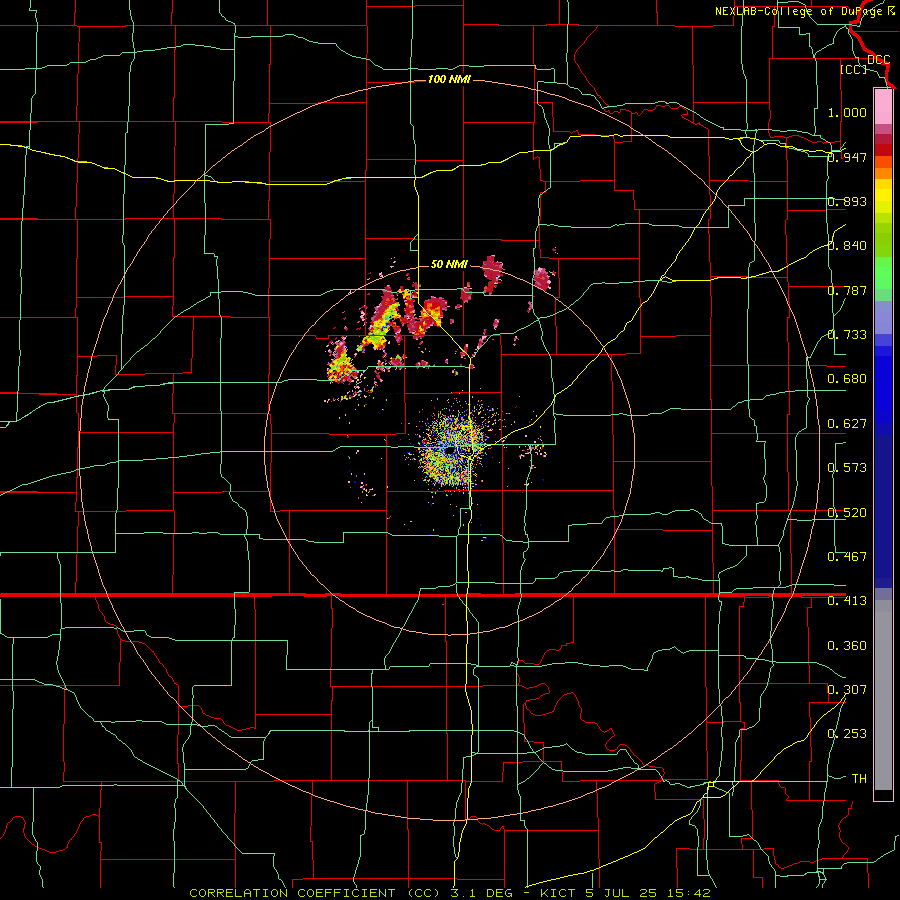
Task: Click the DCC label above the color bar
Action: [x=878, y=60]
